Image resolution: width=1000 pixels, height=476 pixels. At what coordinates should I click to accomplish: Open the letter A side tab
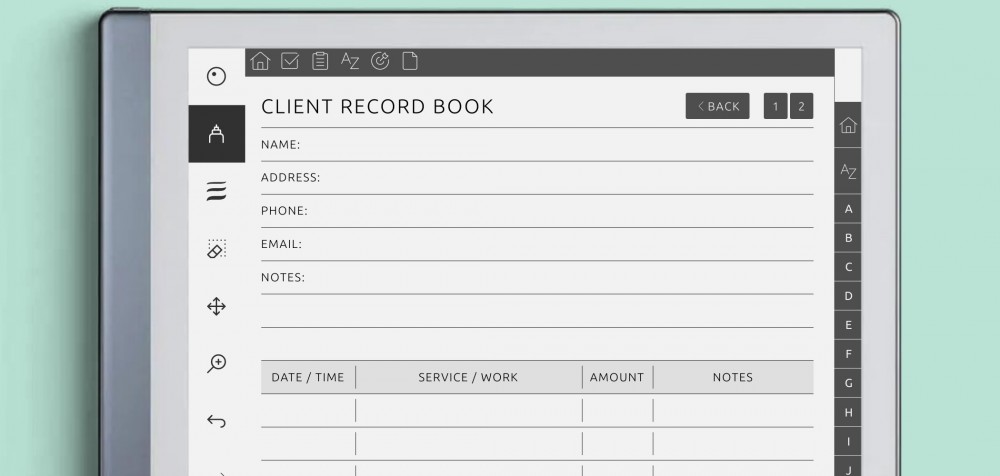pos(848,209)
